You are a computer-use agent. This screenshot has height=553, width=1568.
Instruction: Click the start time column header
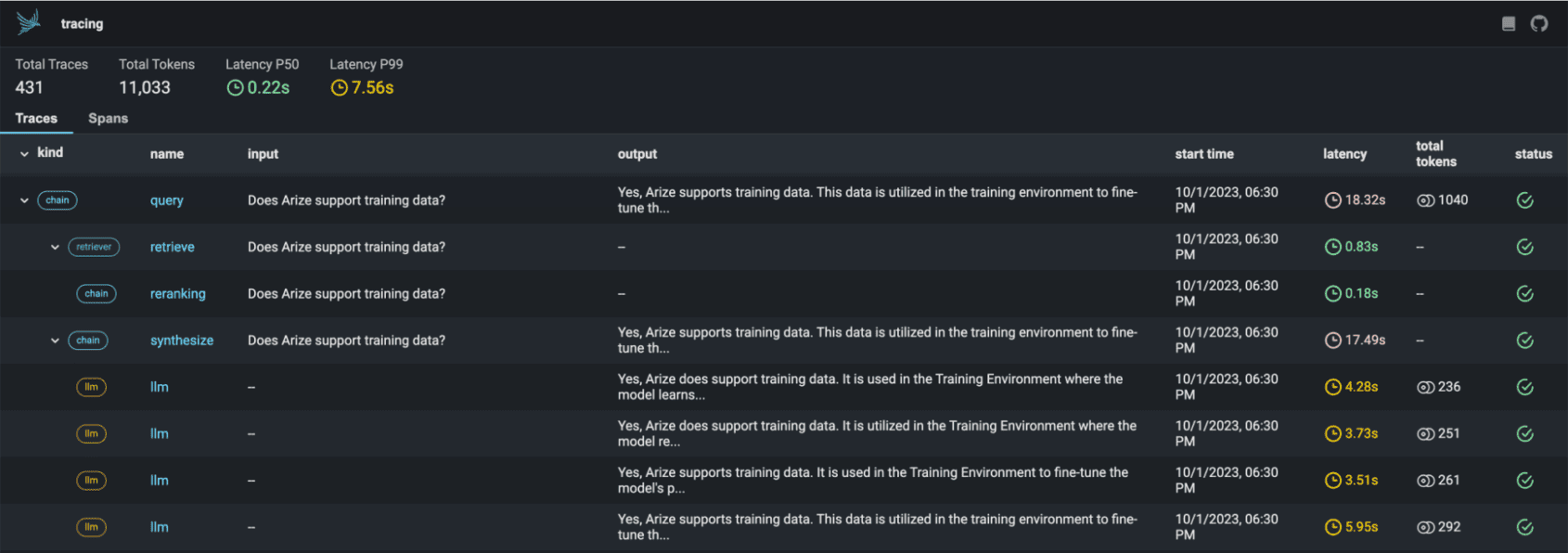tap(1203, 154)
